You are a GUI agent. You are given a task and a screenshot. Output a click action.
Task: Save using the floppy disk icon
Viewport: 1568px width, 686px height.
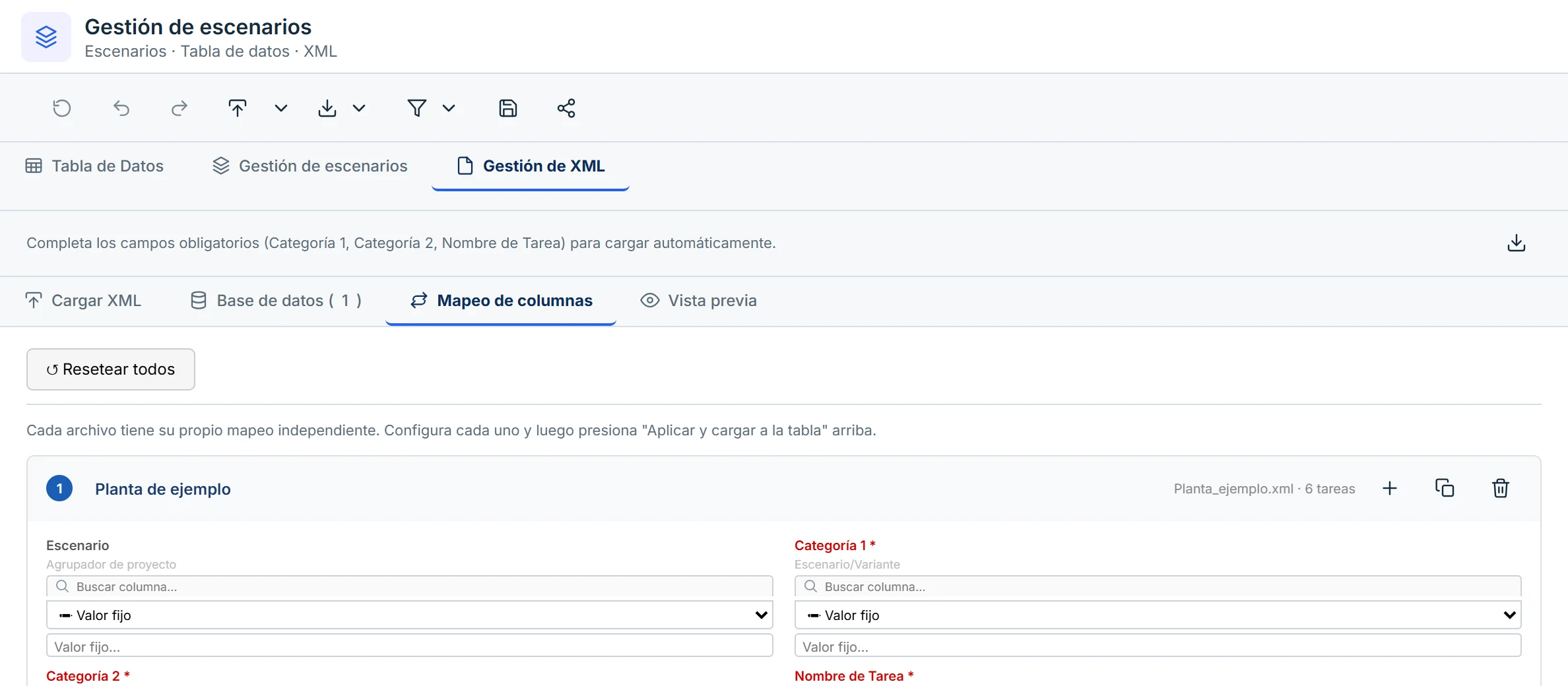coord(508,108)
